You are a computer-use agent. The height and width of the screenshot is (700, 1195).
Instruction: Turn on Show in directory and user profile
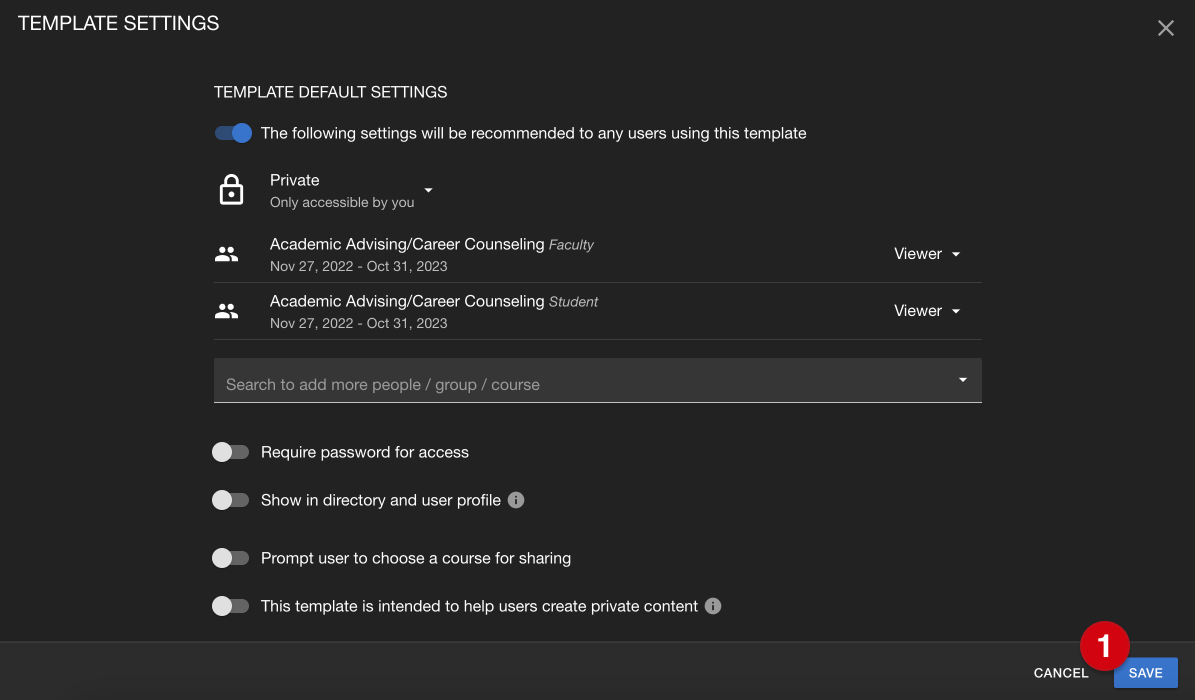231,500
